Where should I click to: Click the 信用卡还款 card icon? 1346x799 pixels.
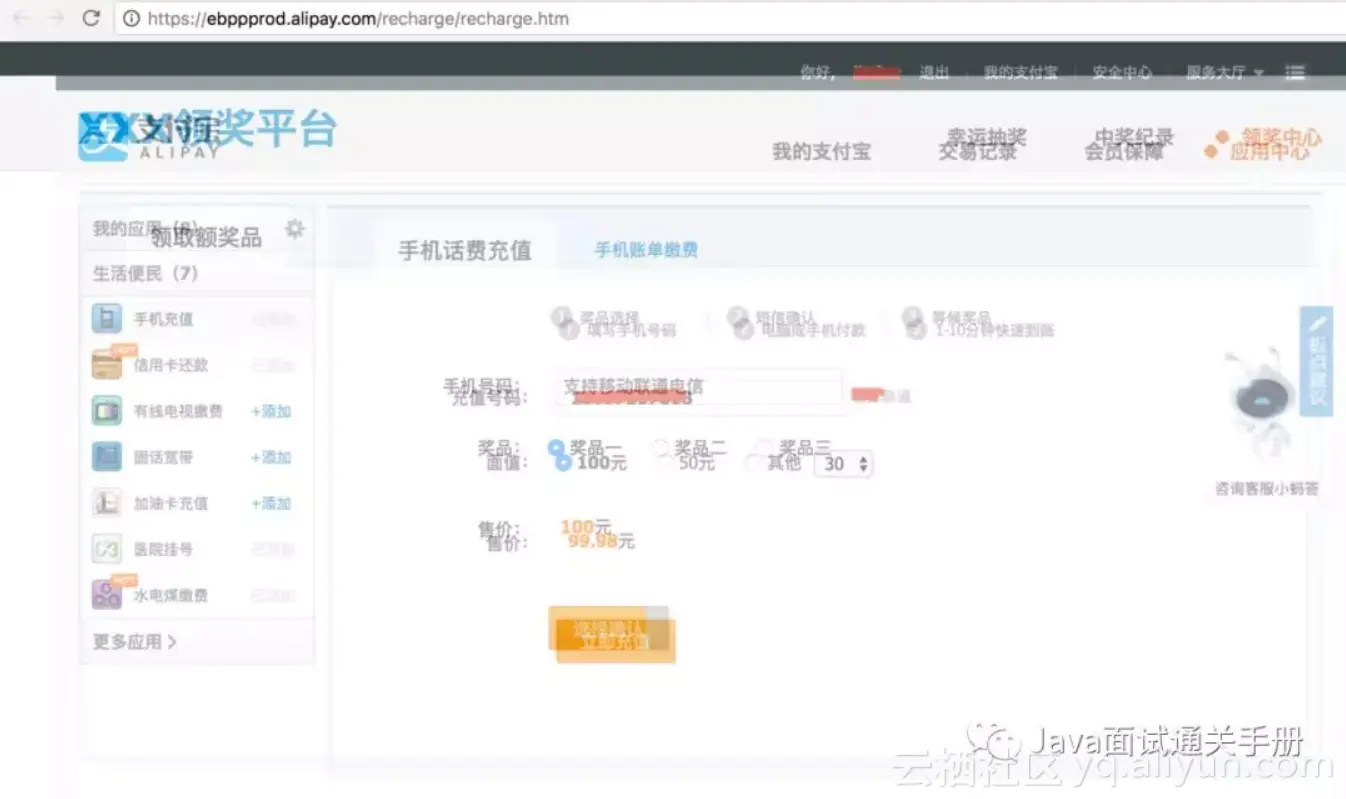click(107, 364)
